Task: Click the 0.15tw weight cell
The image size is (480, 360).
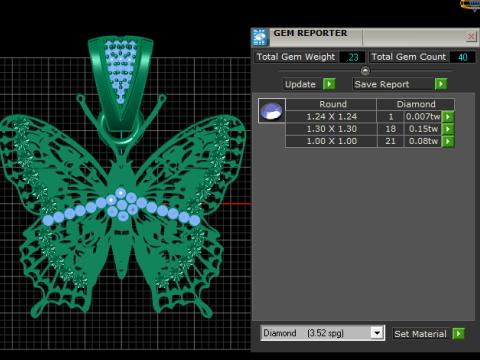Action: point(423,129)
